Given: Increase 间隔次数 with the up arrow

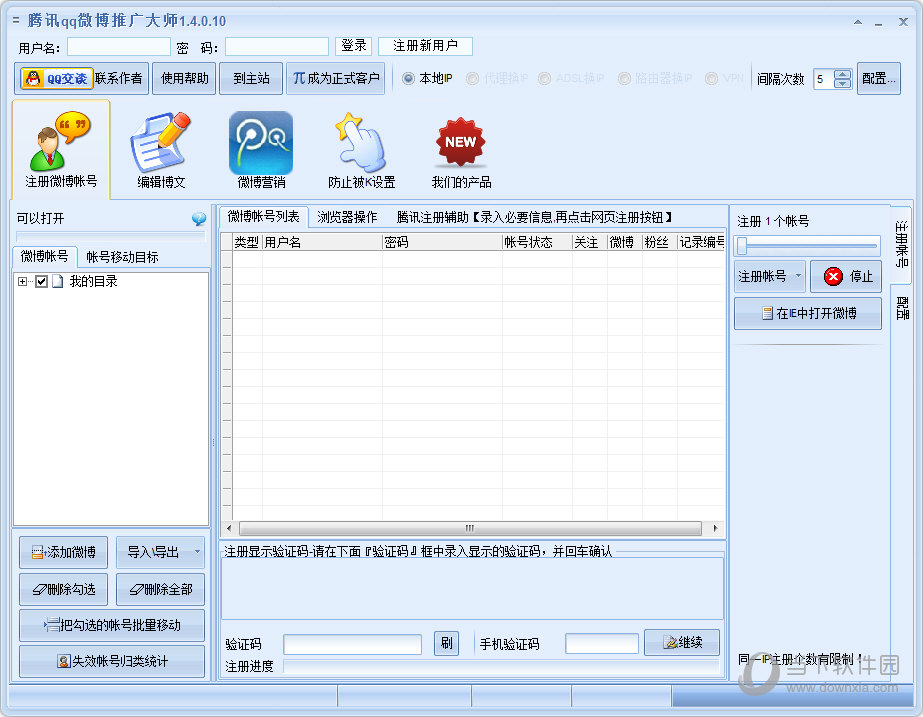Looking at the screenshot, I should point(843,74).
